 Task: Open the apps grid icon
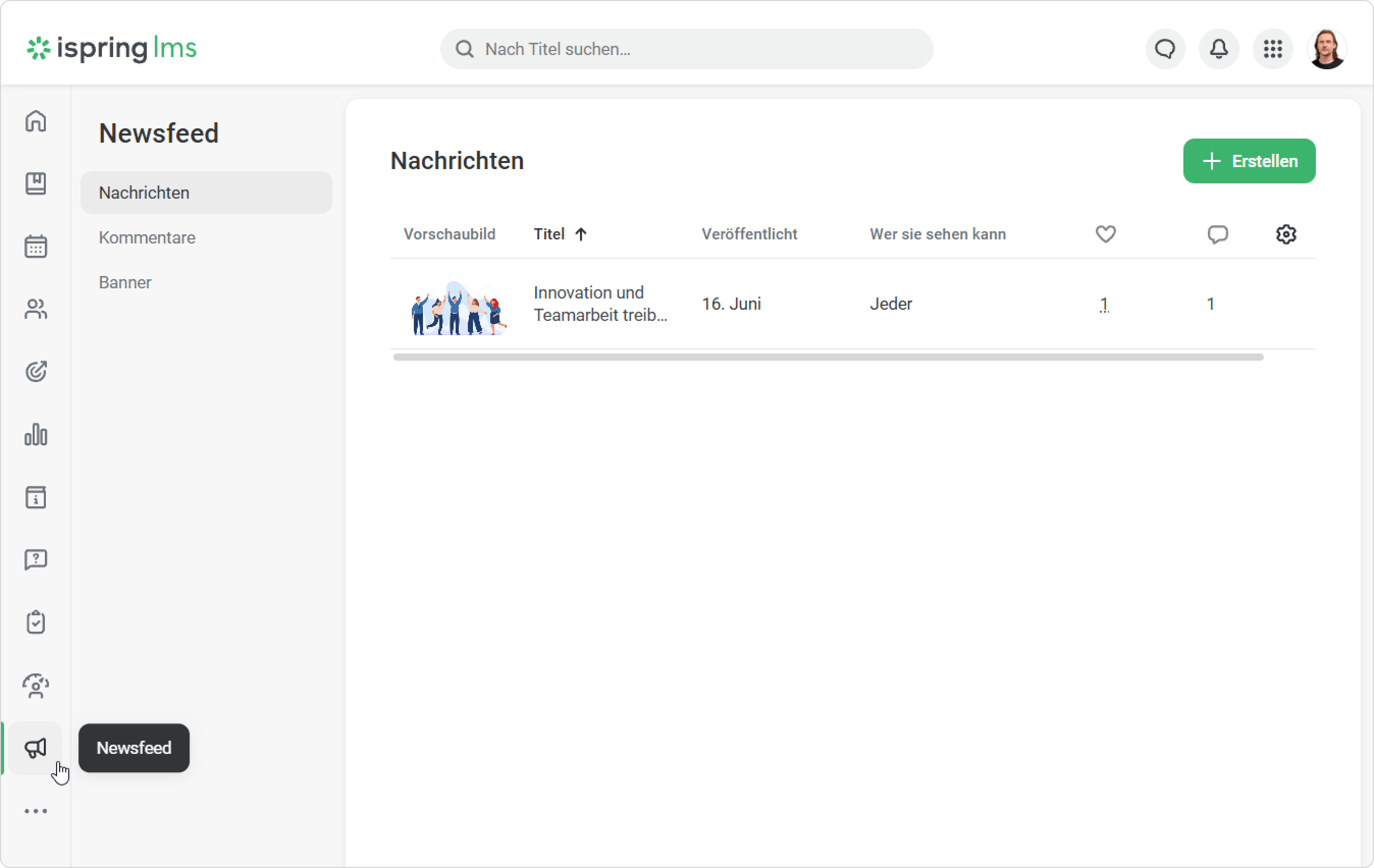coord(1273,49)
